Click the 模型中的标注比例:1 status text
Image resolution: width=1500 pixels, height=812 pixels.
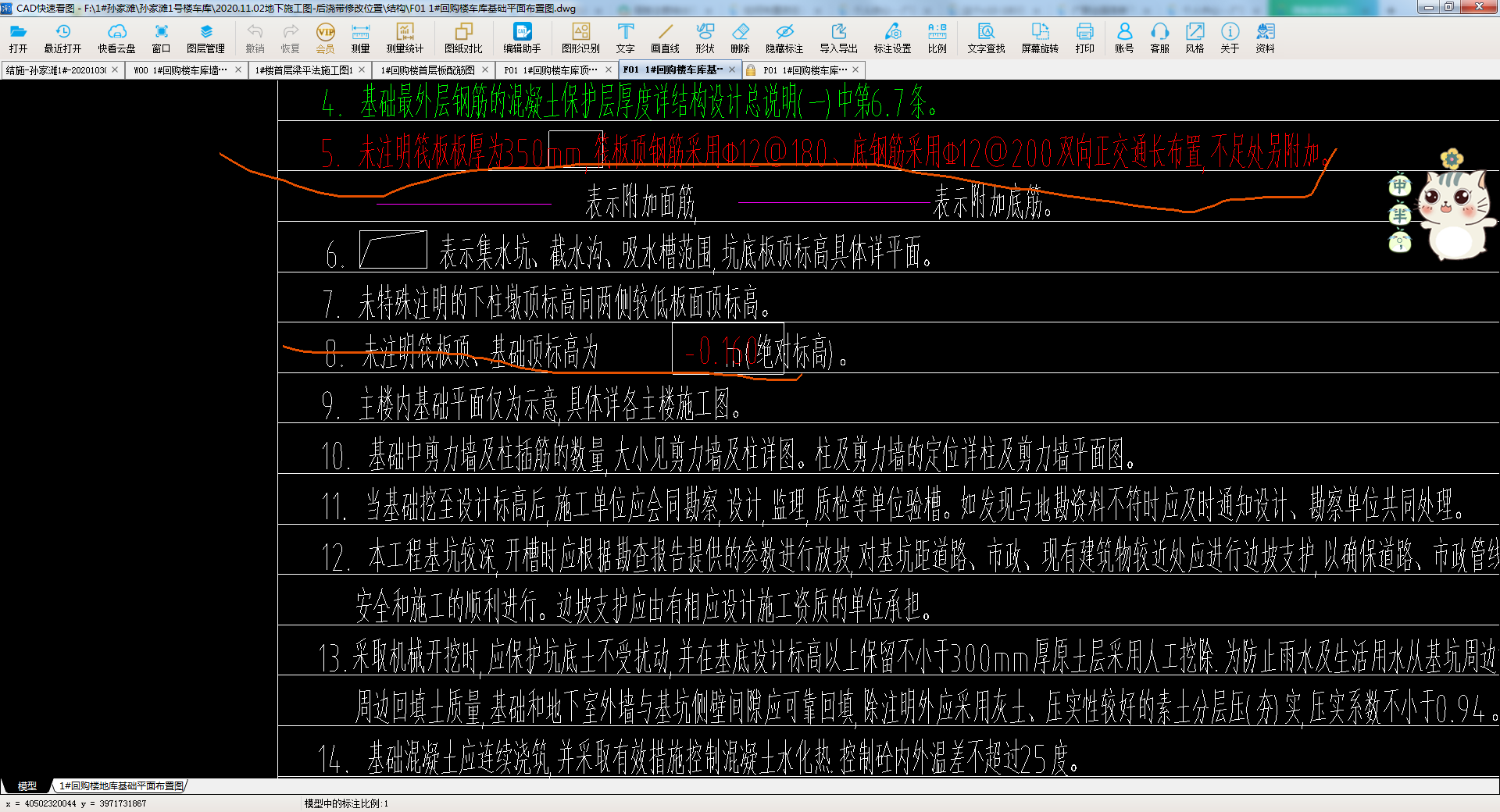click(x=346, y=803)
